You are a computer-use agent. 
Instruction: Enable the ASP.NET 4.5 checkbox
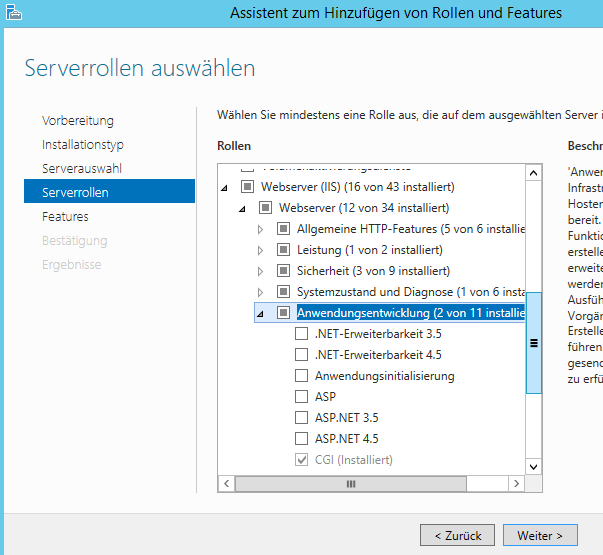click(302, 438)
